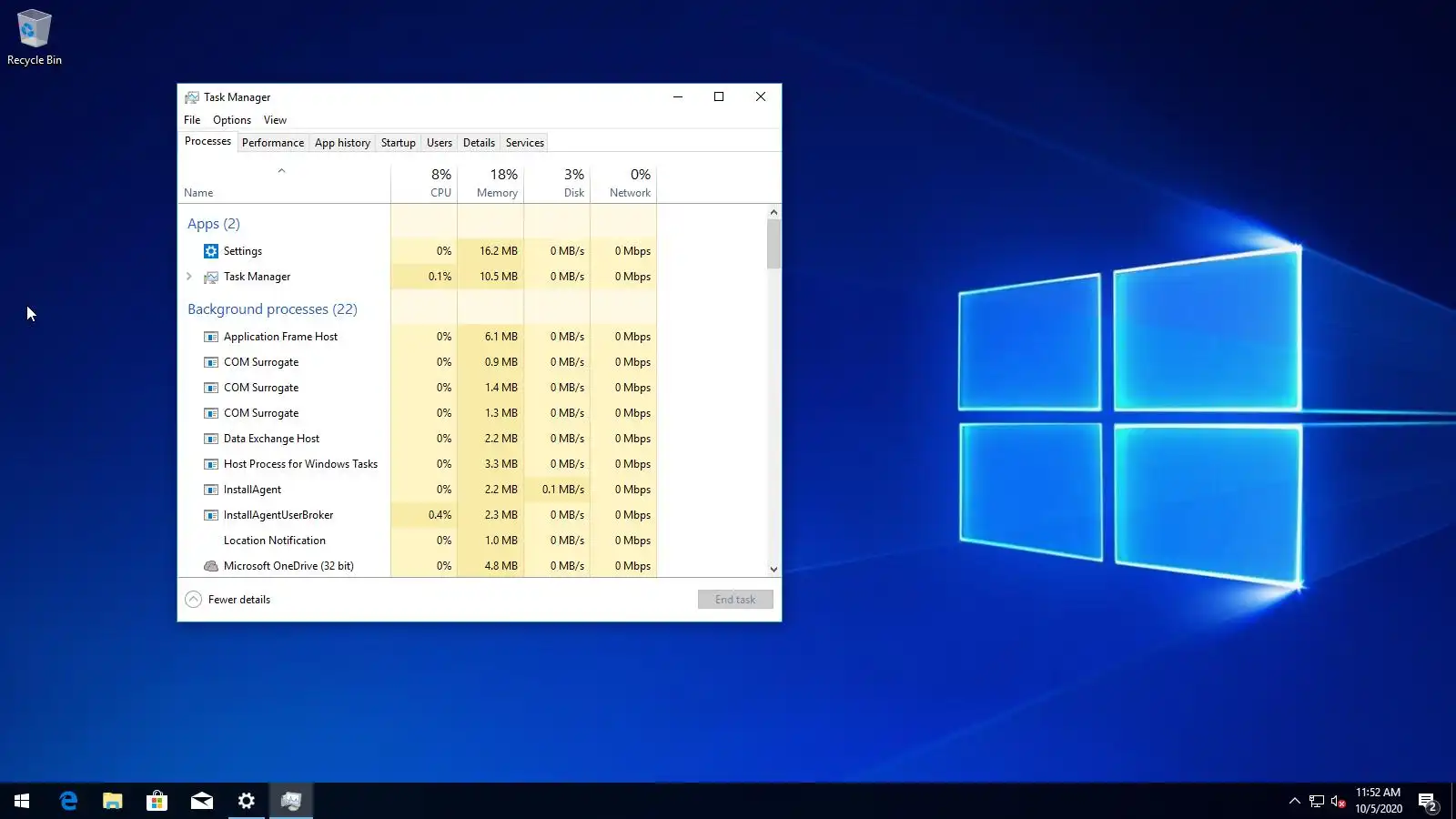
Task: Collapse to Fewer details view
Action: (x=228, y=600)
